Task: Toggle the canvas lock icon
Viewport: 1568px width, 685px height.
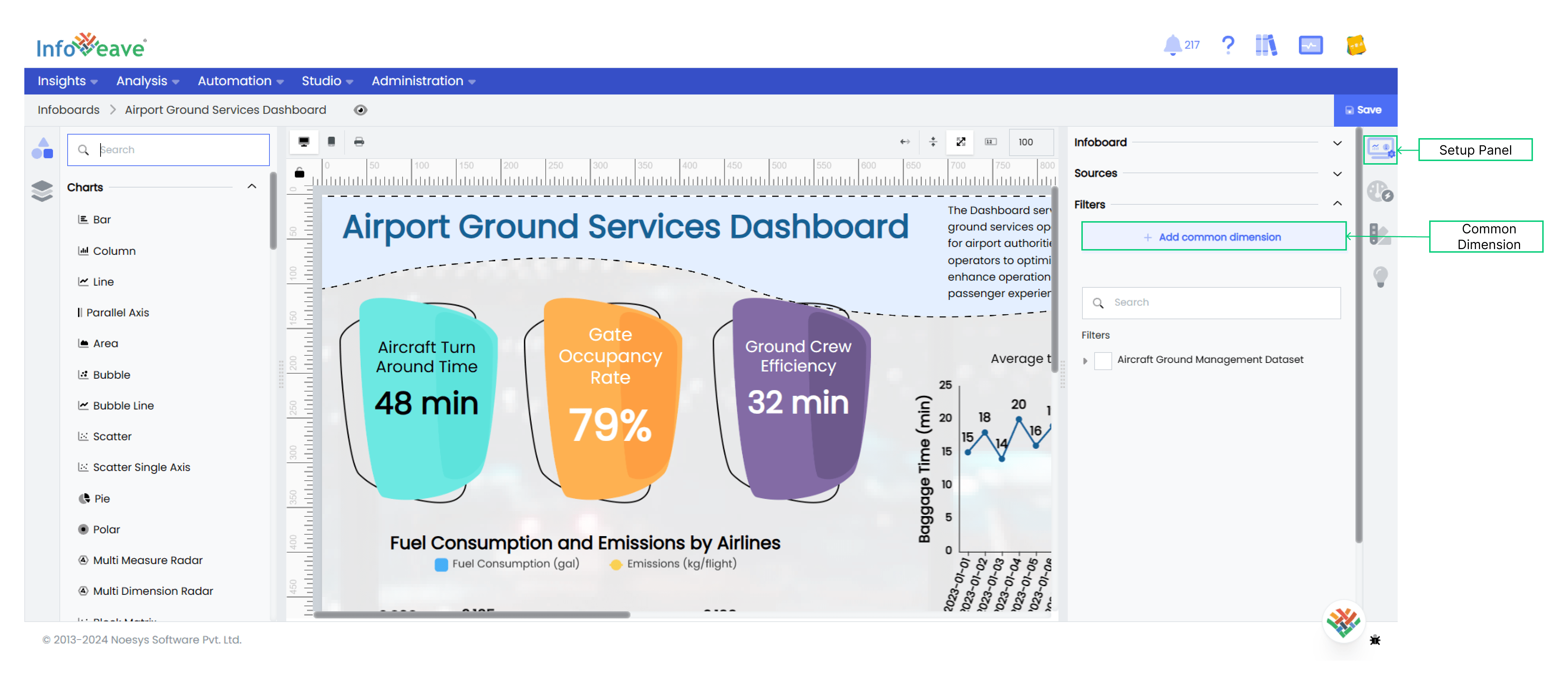Action: point(299,173)
